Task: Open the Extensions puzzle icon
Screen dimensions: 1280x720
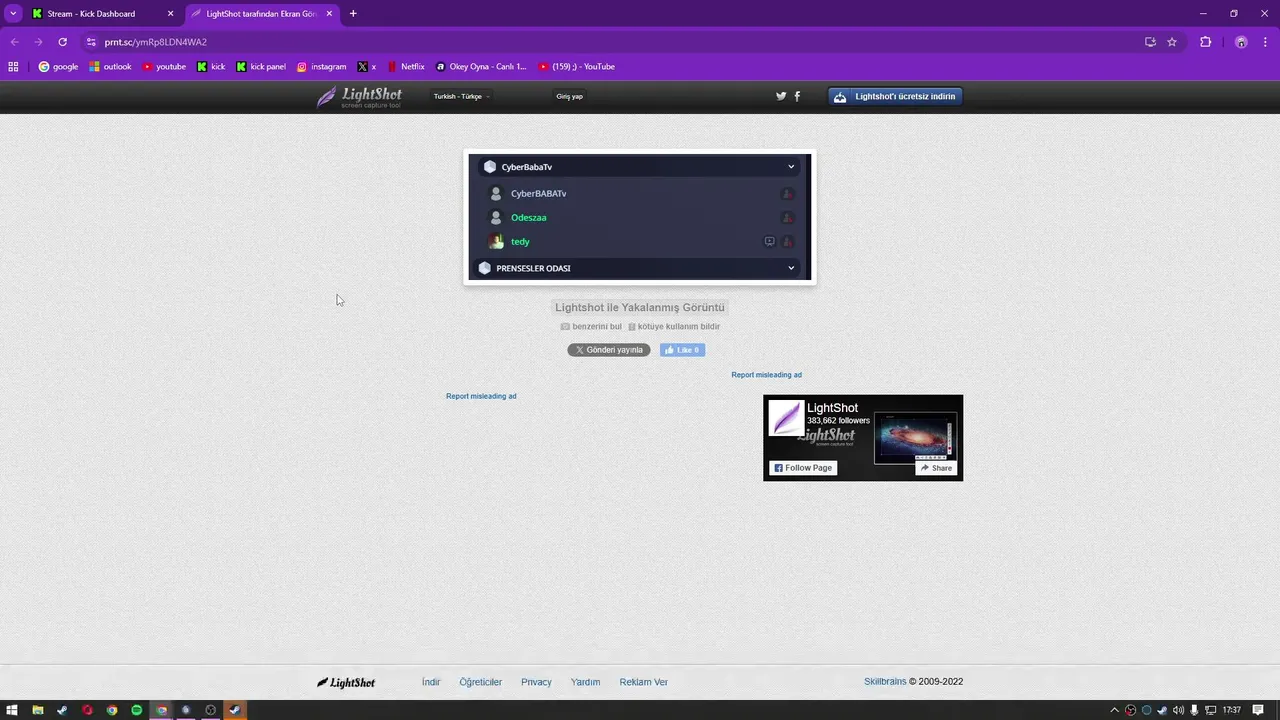Action: (x=1205, y=42)
